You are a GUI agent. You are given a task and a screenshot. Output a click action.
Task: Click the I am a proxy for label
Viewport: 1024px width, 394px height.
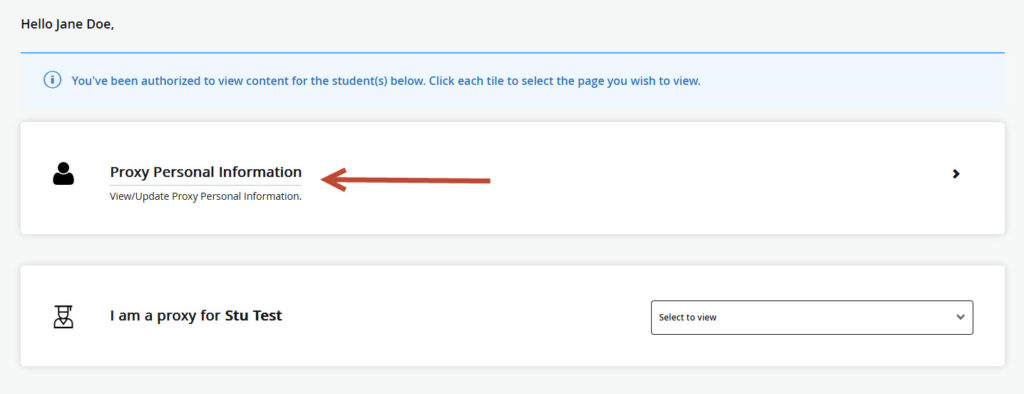pyautogui.click(x=165, y=316)
